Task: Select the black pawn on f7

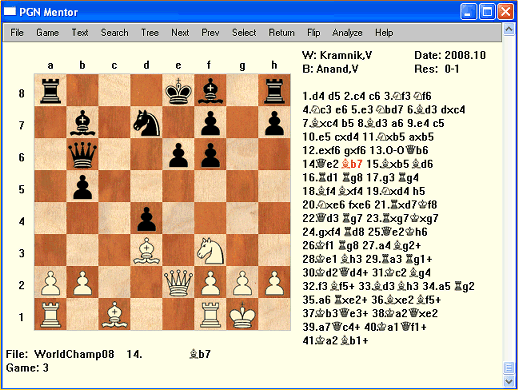Action: [x=210, y=122]
